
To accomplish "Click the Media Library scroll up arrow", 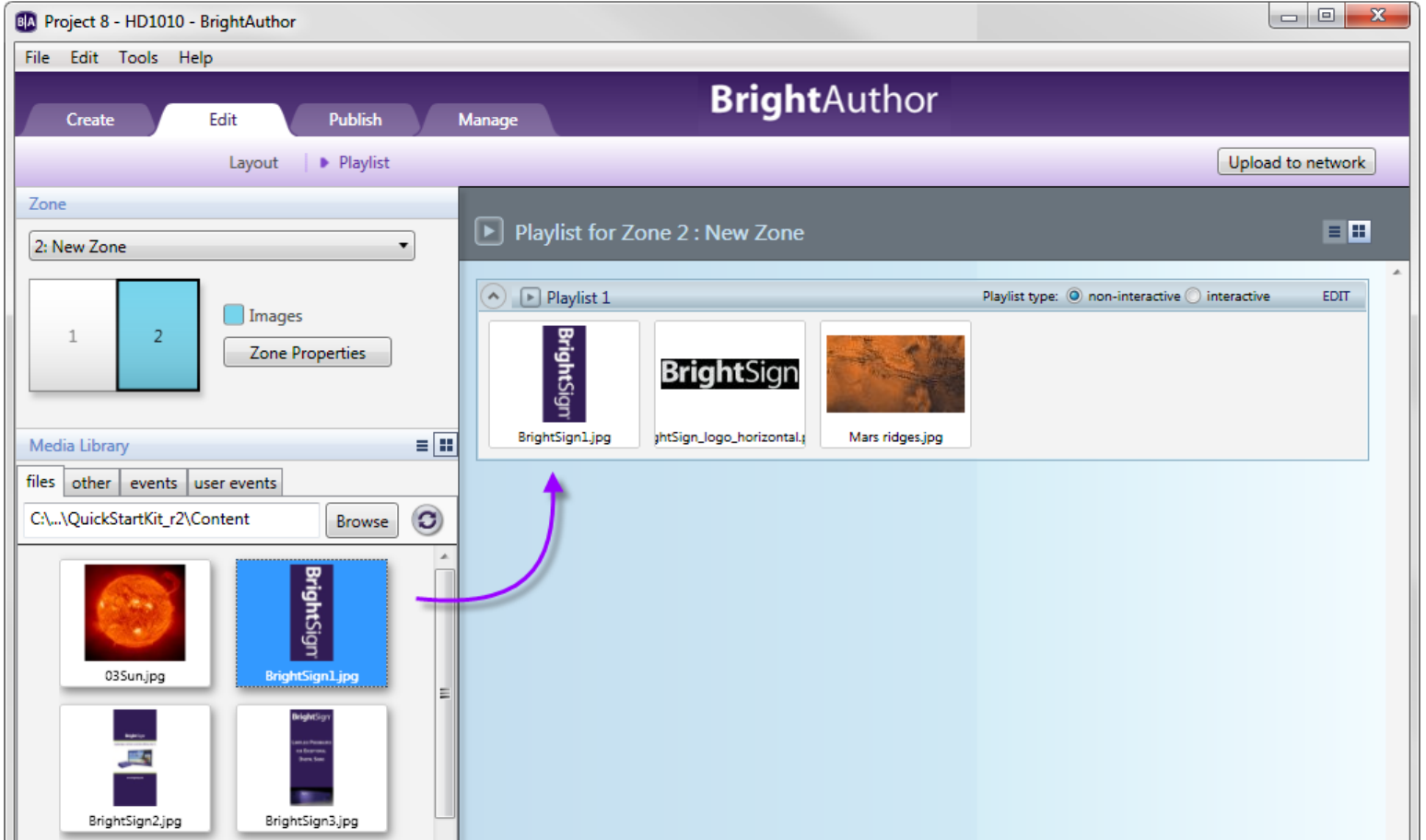I will click(445, 557).
